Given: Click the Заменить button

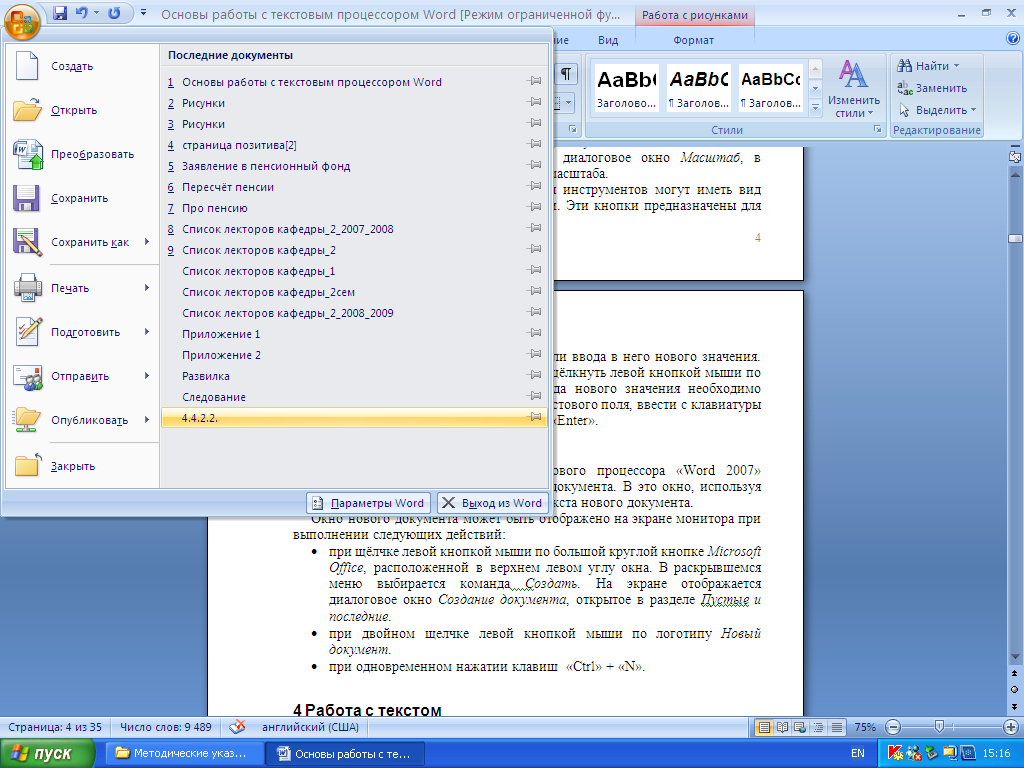Looking at the screenshot, I should (932, 88).
